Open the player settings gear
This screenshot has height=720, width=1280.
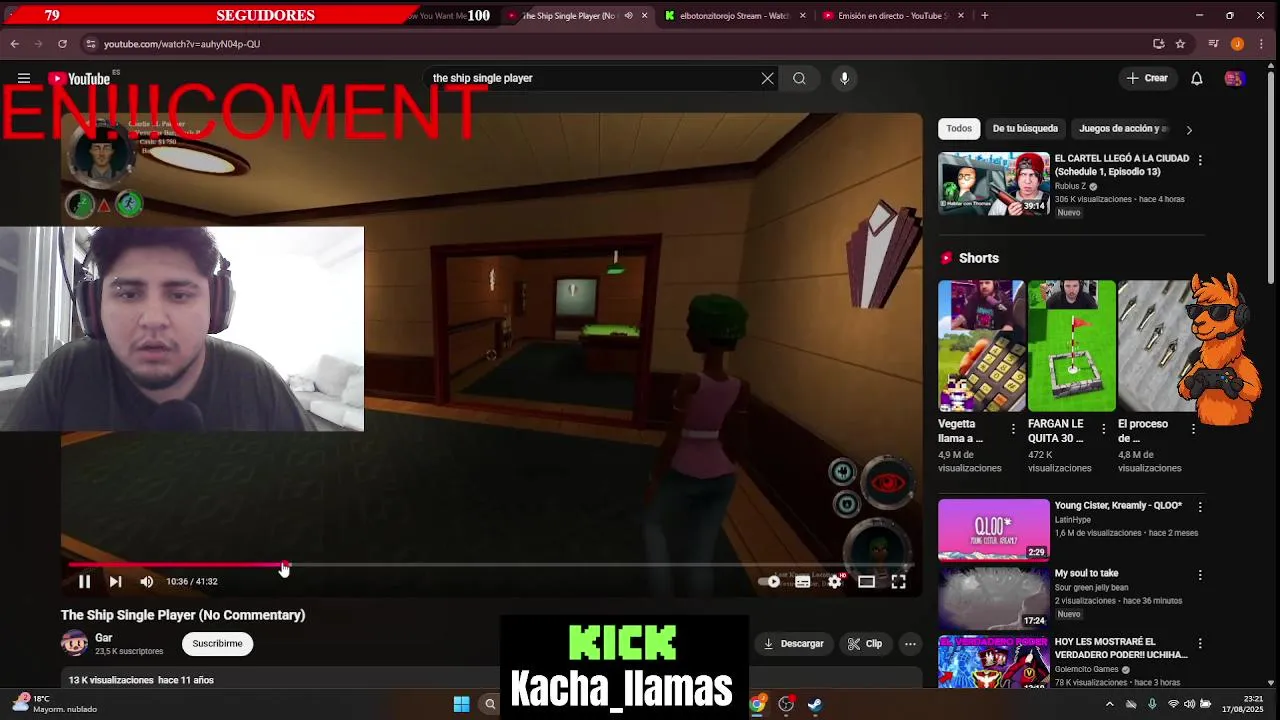(x=835, y=581)
